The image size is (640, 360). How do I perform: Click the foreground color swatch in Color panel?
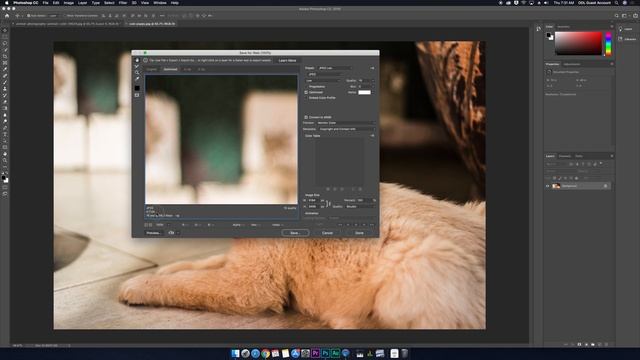(549, 35)
